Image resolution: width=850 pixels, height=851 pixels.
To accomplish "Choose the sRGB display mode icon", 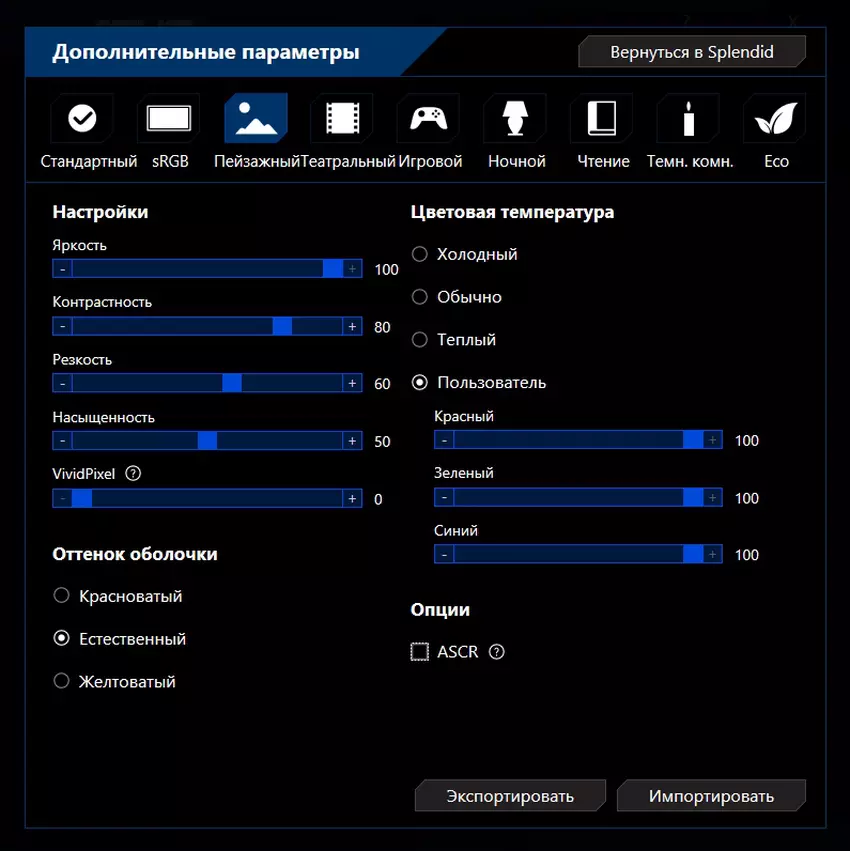I will pos(168,119).
